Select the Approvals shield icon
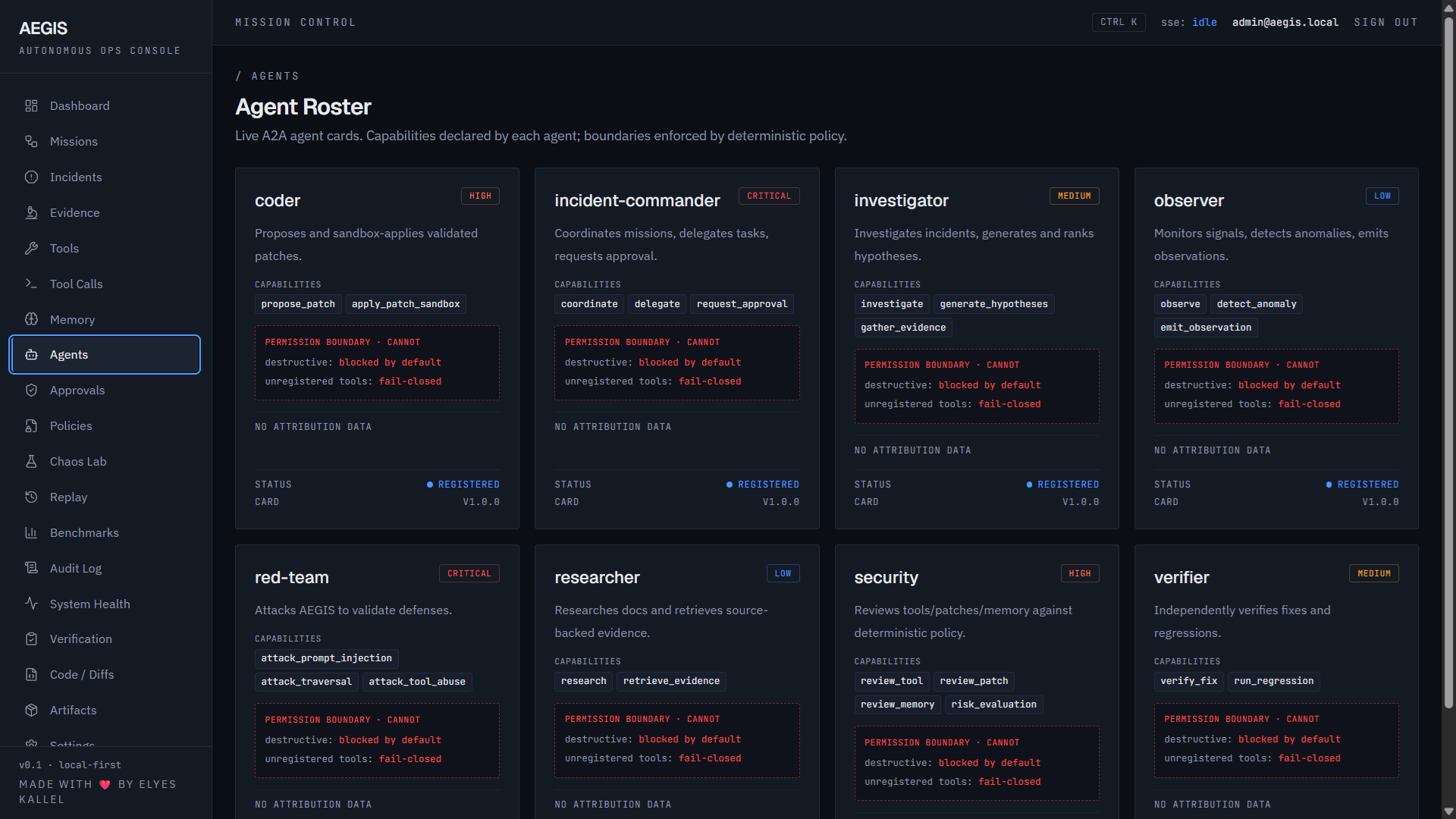The image size is (1456, 819). tap(31, 391)
